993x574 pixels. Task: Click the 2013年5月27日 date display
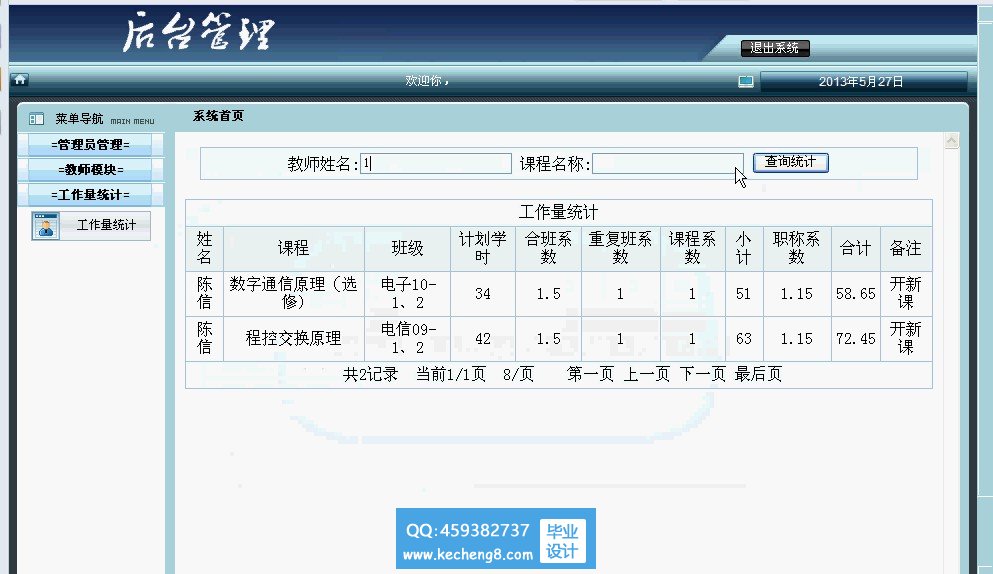861,82
